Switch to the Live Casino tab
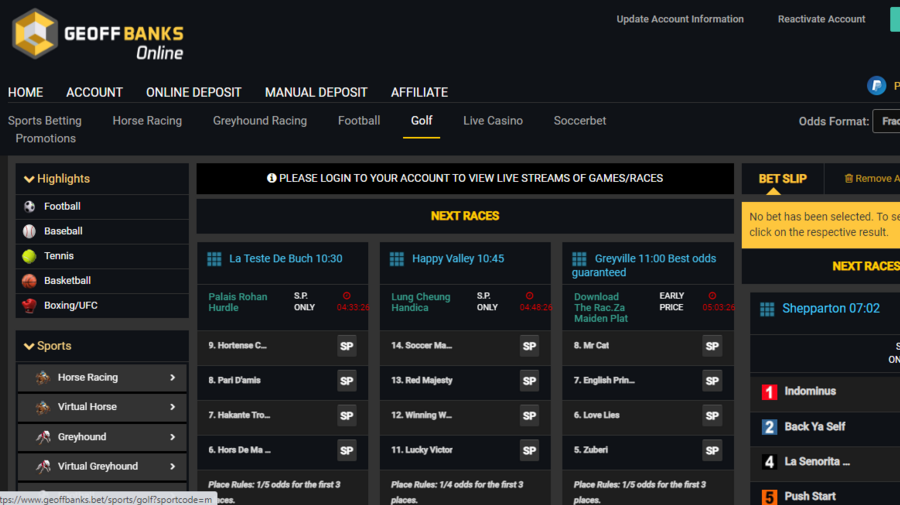The width and height of the screenshot is (900, 505). click(x=493, y=121)
